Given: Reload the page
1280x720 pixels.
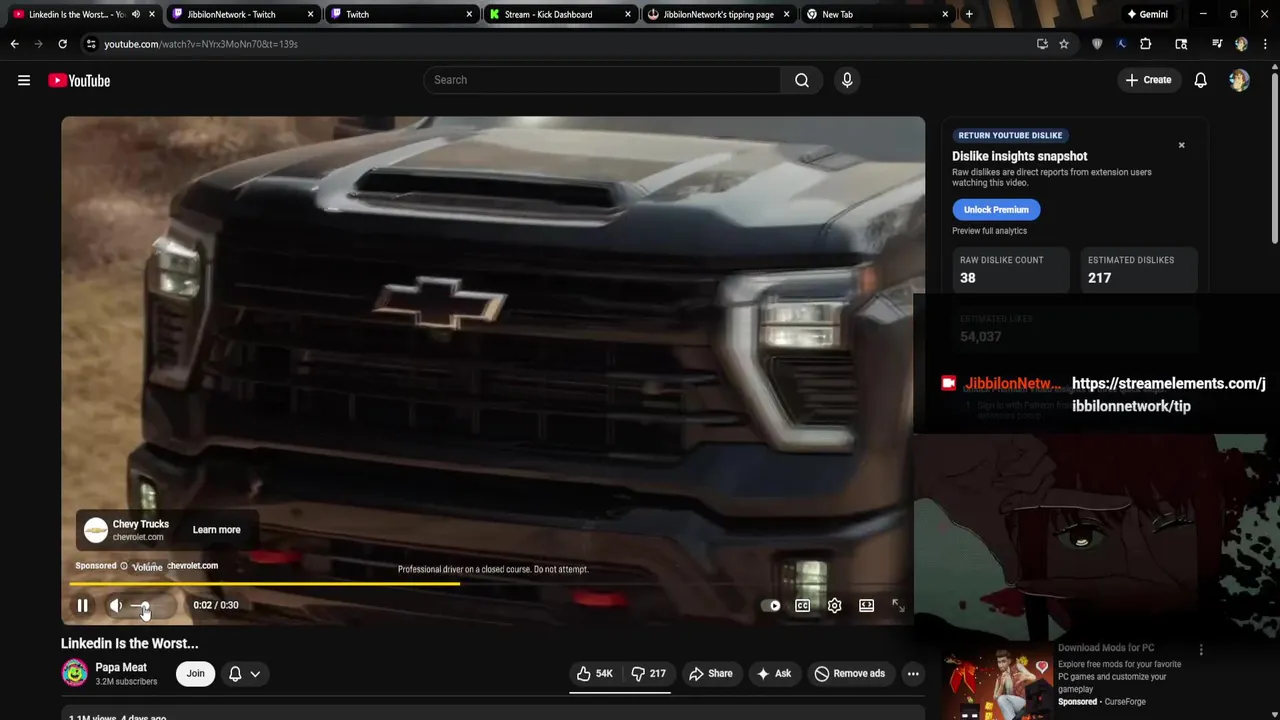Looking at the screenshot, I should tap(62, 44).
